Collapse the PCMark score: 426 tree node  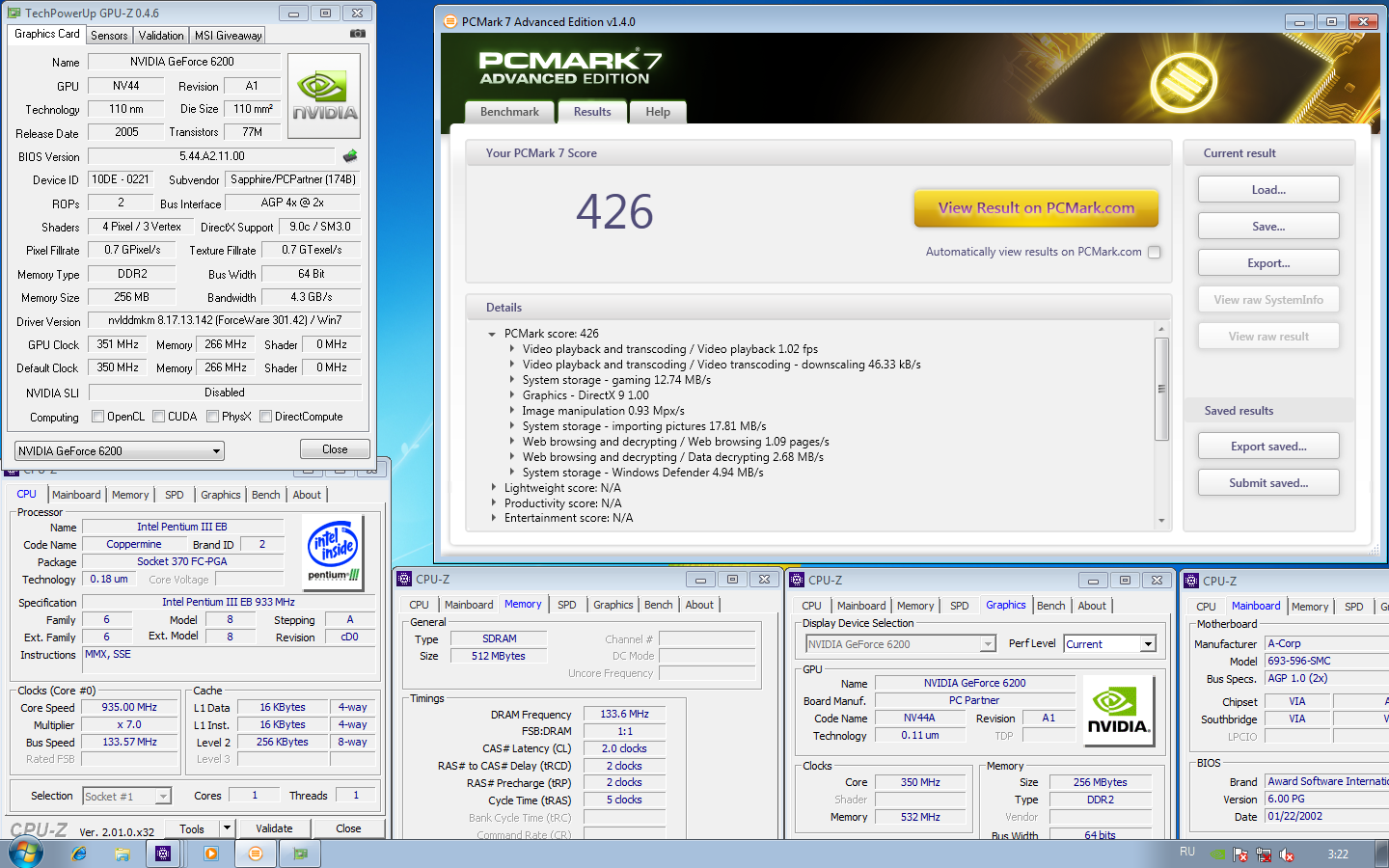pos(493,334)
